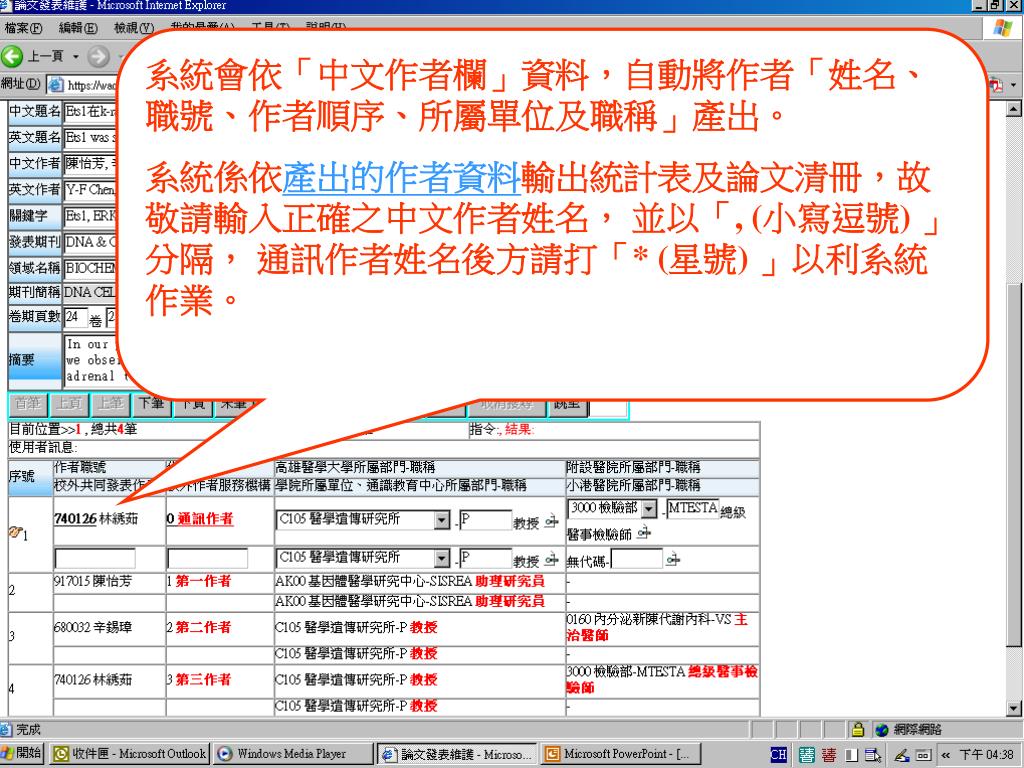This screenshot has height=768, width=1024.
Task: Click the page icon beside the address bar
Action: pyautogui.click(x=56, y=84)
